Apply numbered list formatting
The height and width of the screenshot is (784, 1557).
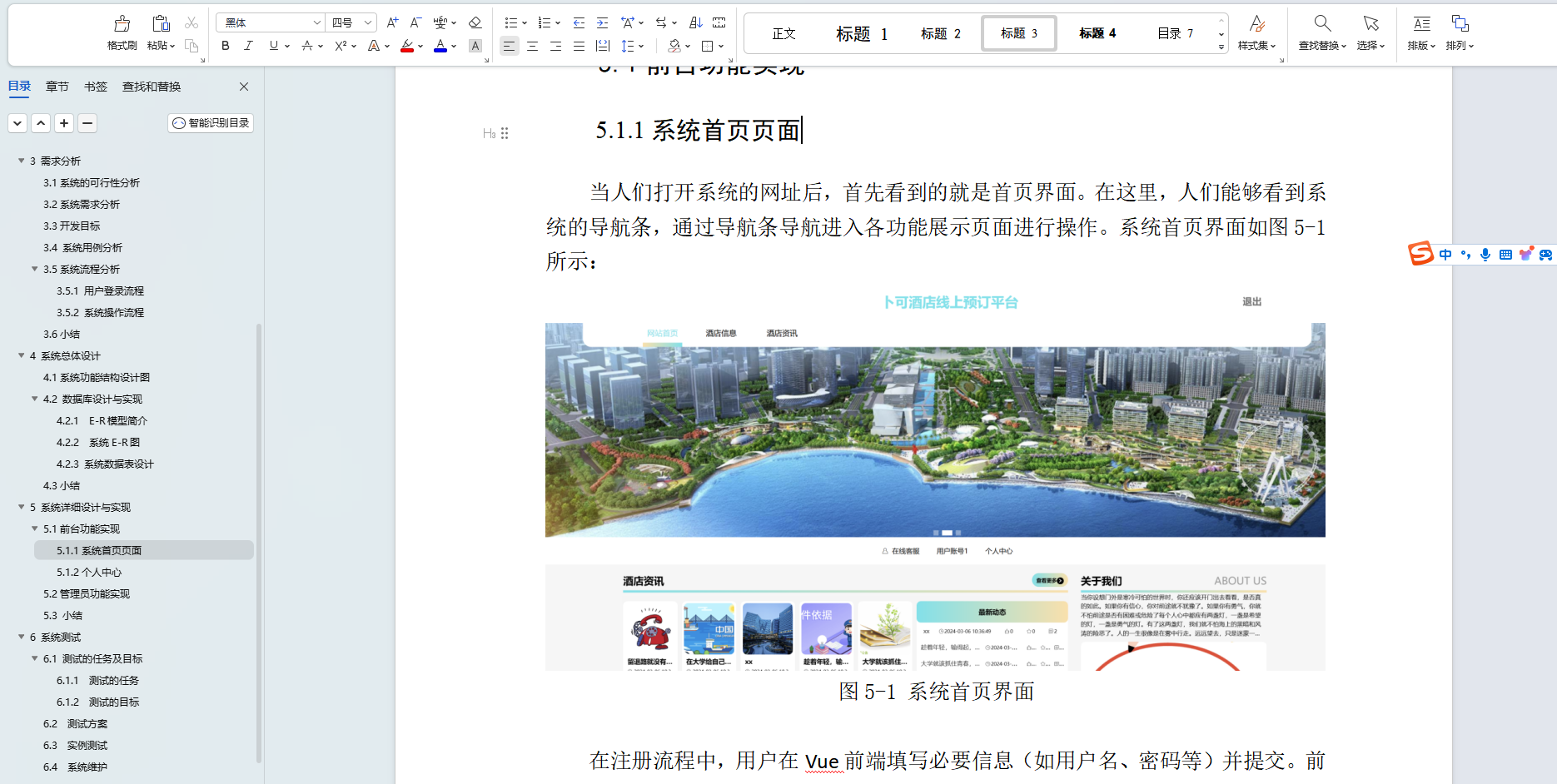point(545,22)
